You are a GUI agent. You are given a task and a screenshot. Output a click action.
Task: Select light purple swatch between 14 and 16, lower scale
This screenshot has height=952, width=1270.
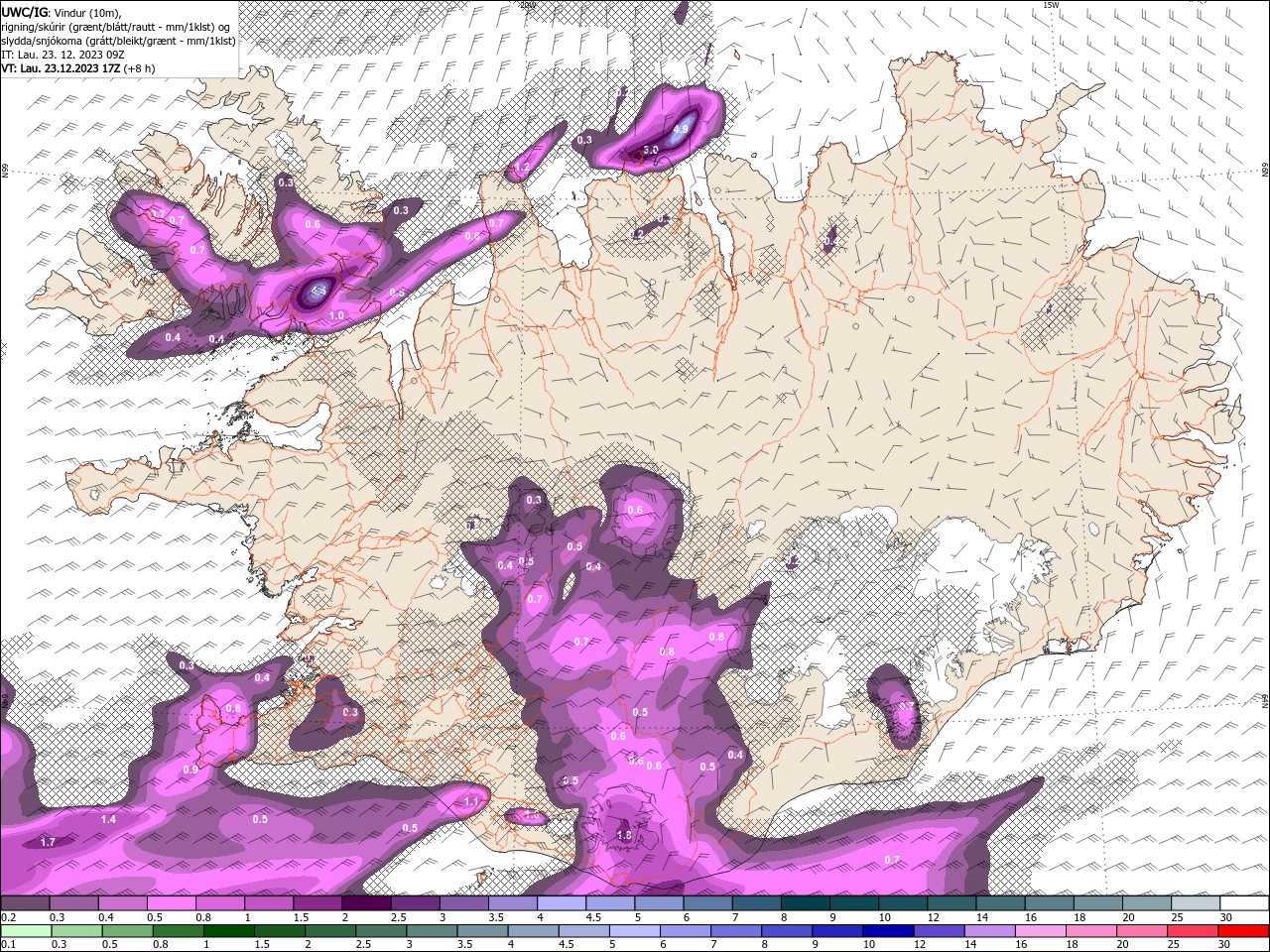point(988,931)
